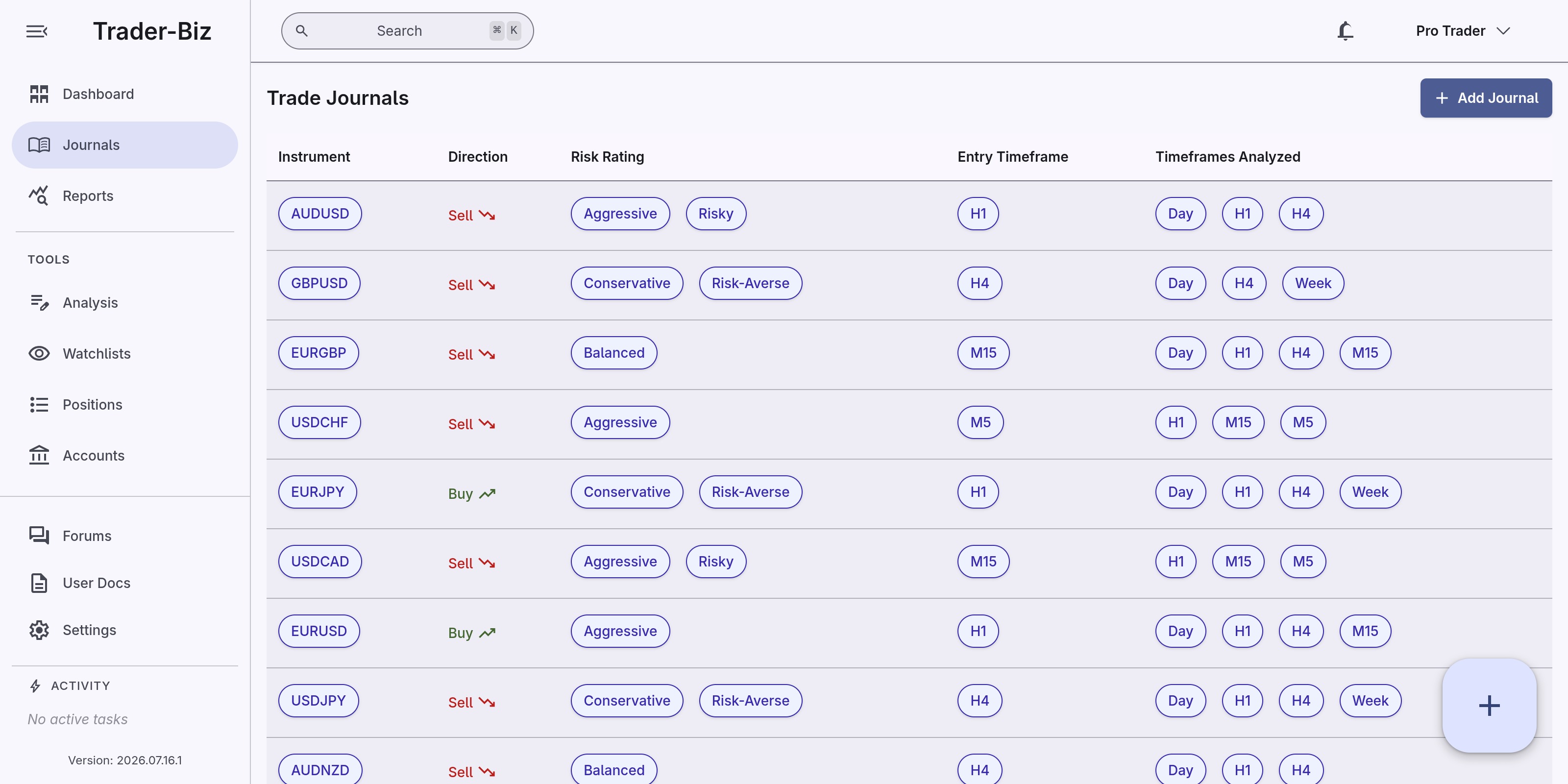Viewport: 1568px width, 784px height.
Task: Click the Direction column header
Action: (x=478, y=156)
